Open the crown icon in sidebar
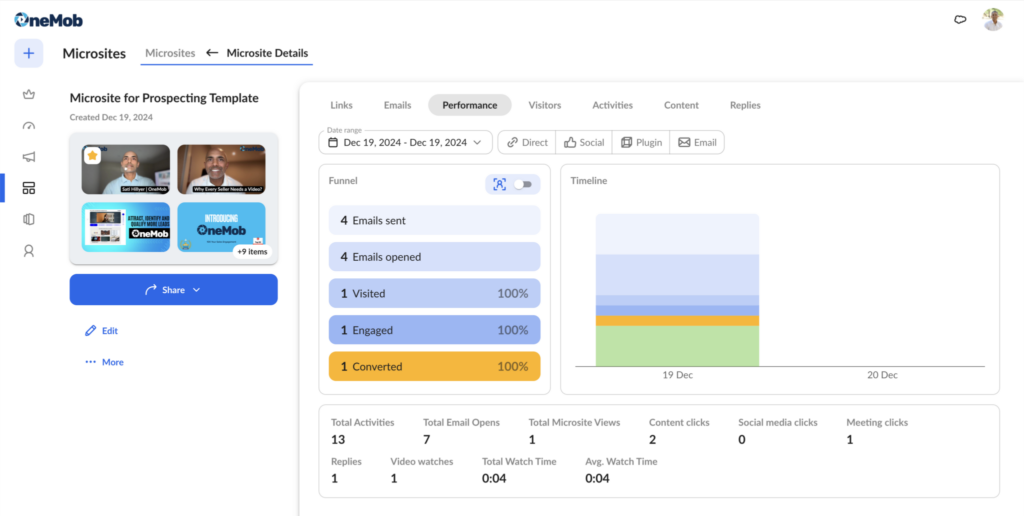The image size is (1024, 516). pos(28,95)
